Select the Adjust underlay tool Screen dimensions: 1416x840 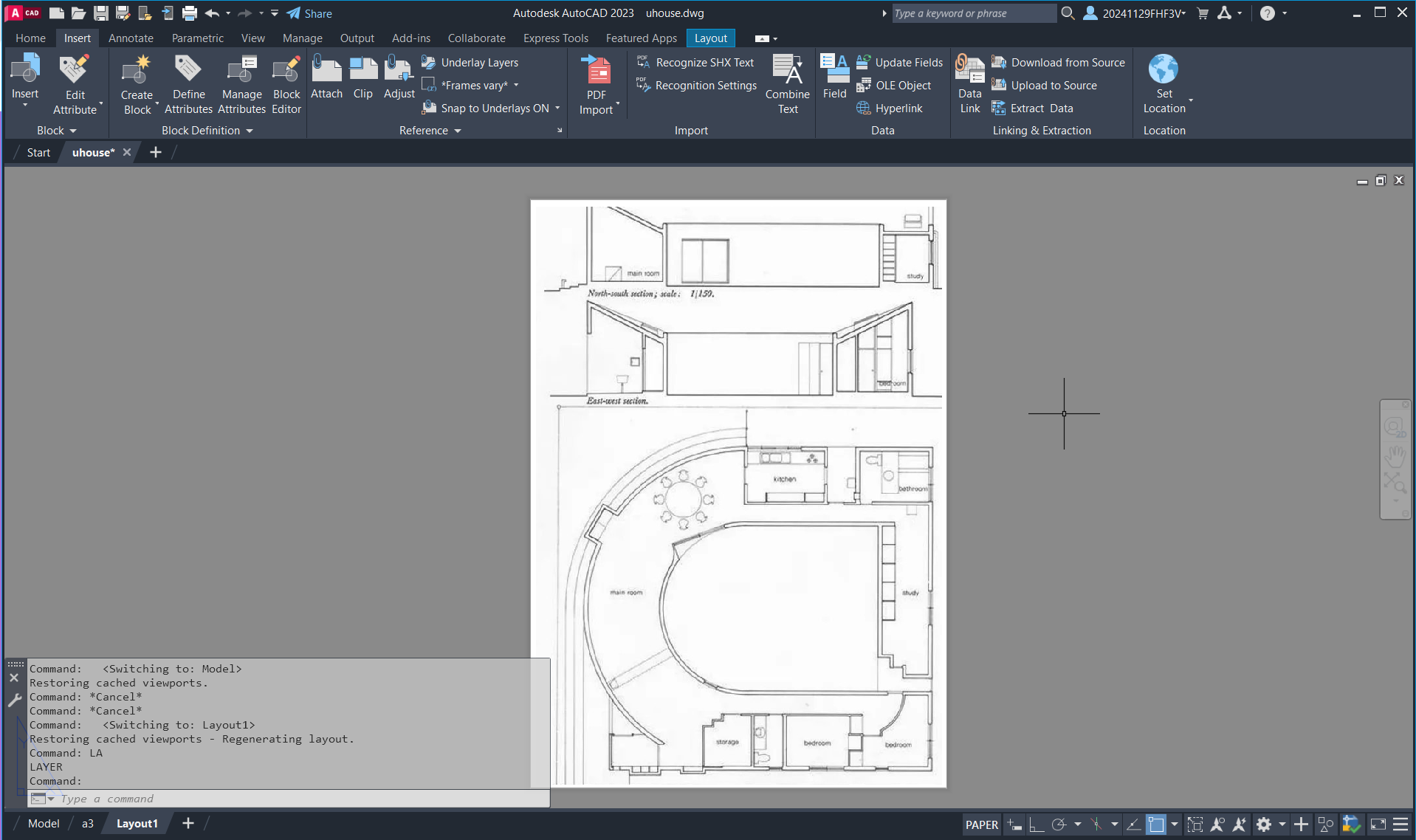pos(399,77)
